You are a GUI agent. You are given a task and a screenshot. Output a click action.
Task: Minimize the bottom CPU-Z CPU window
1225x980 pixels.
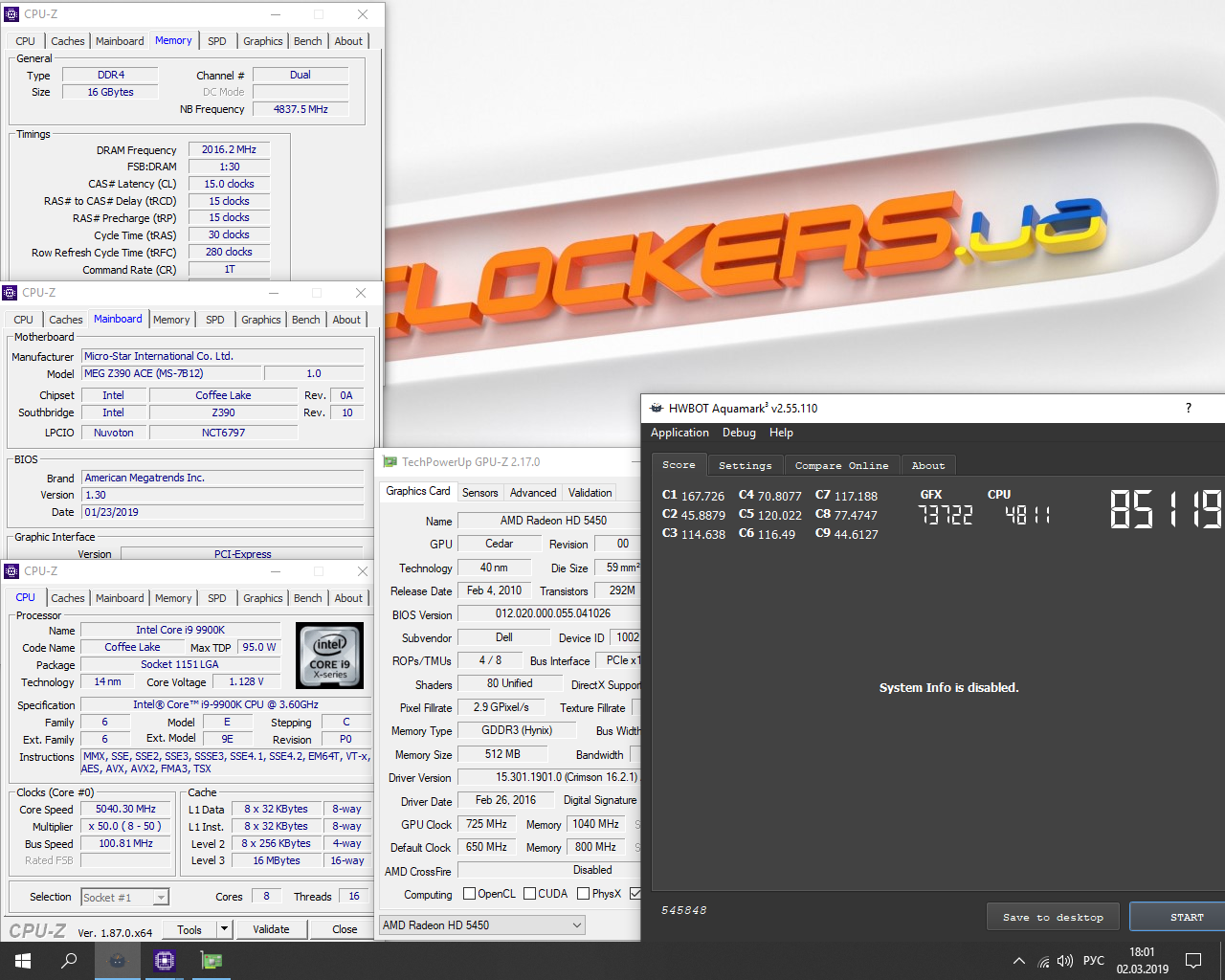tap(275, 571)
